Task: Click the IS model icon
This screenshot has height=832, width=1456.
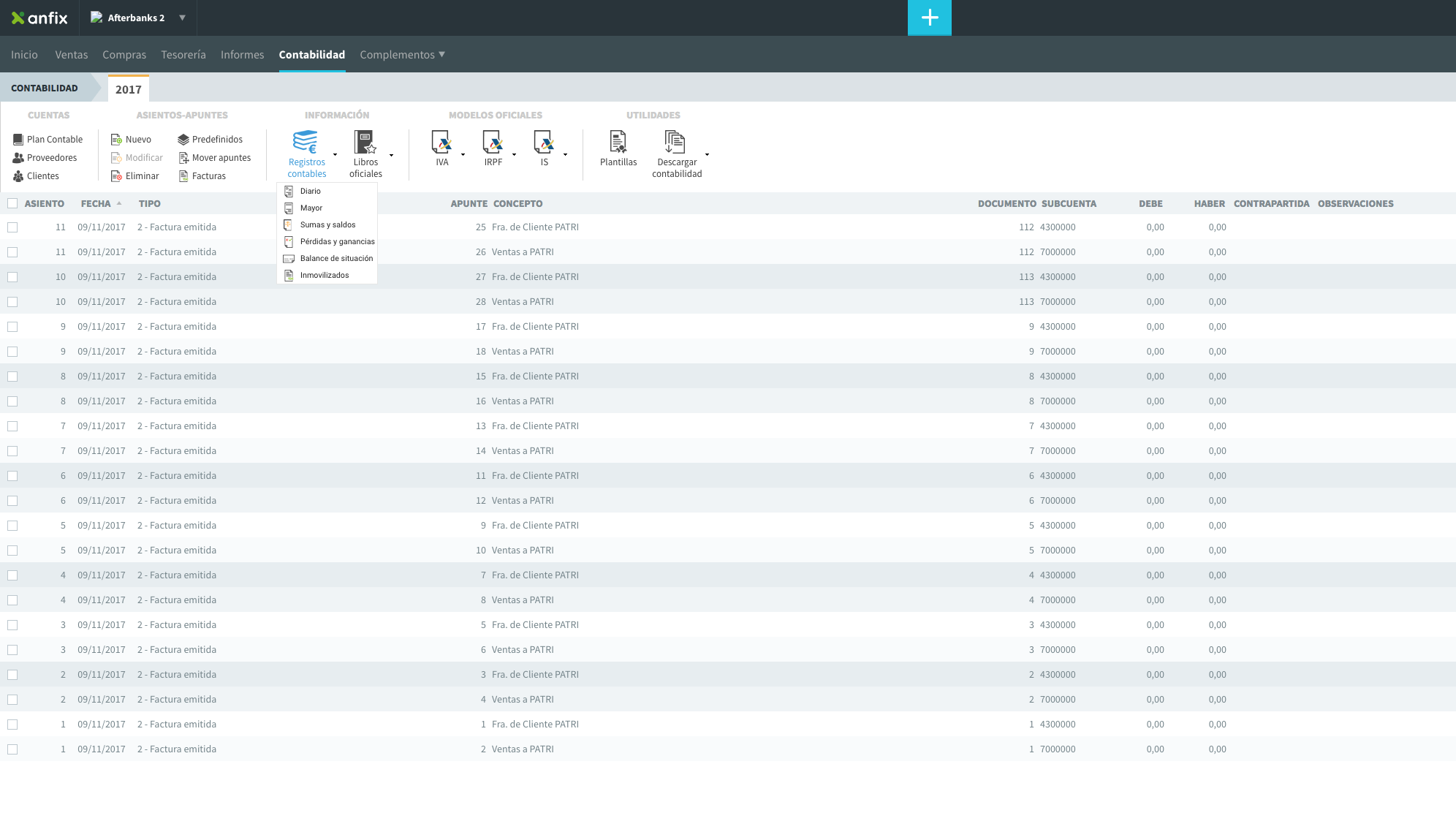Action: click(x=544, y=142)
